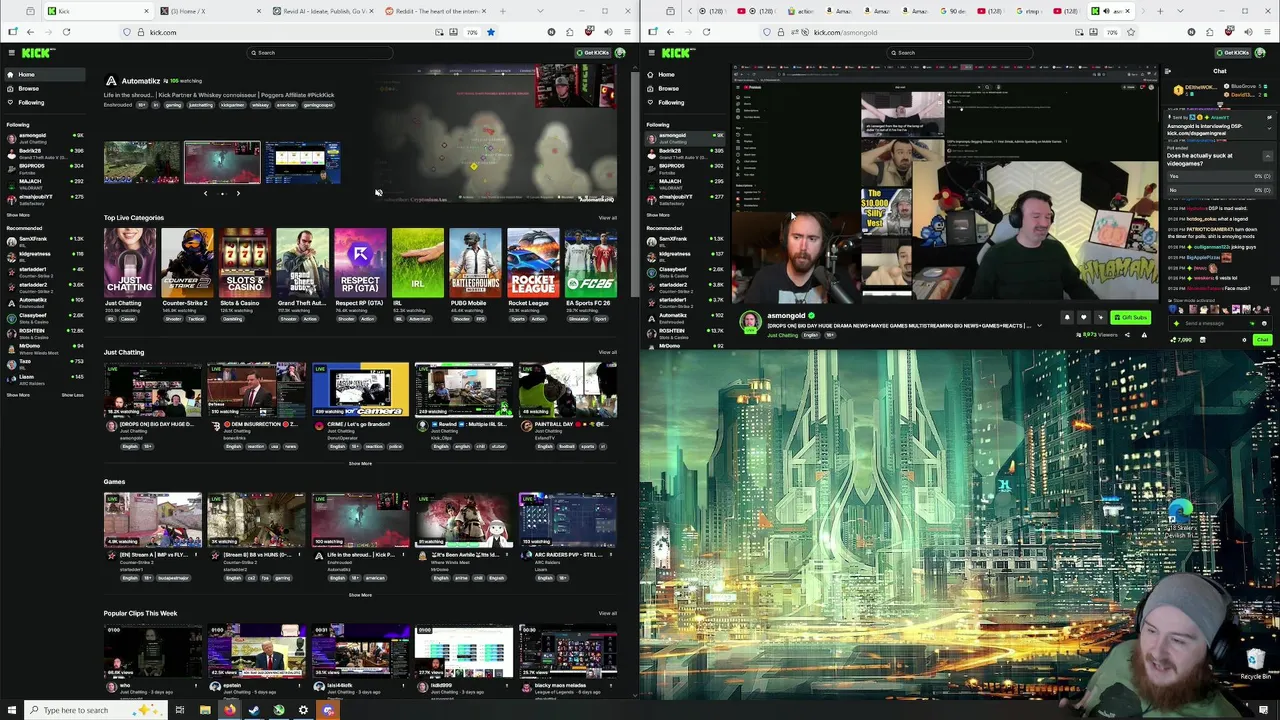Image resolution: width=1280 pixels, height=720 pixels.
Task: Select Home in left Kick sidebar
Action: coord(44,75)
